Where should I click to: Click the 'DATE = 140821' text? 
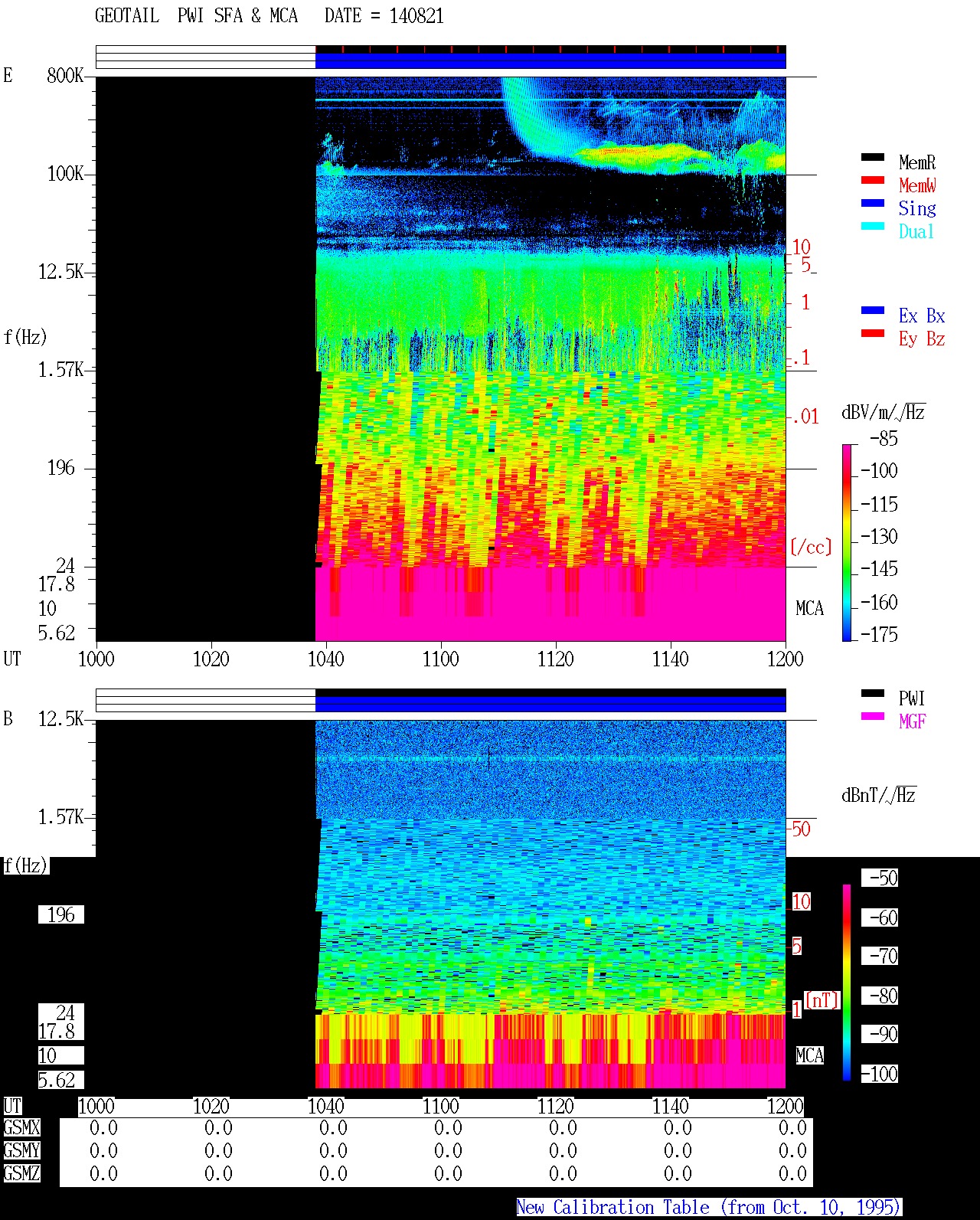tap(384, 16)
